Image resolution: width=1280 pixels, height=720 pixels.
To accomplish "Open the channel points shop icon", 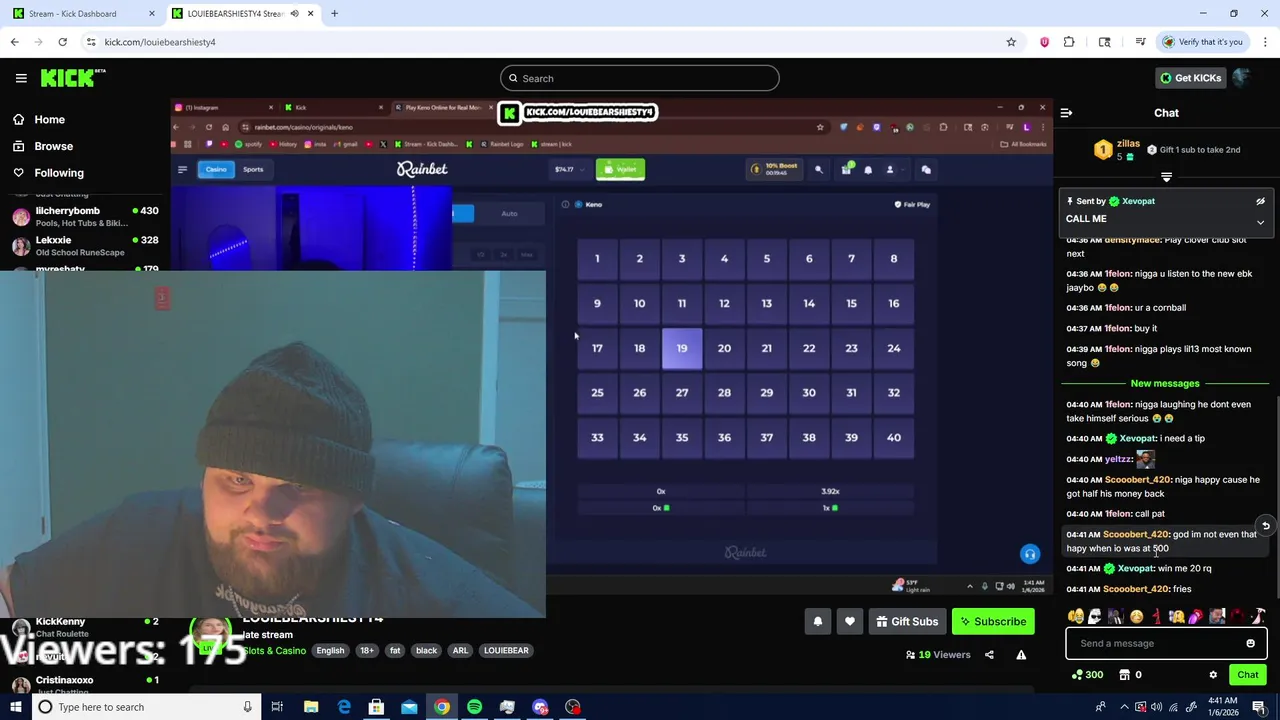I will (x=1124, y=675).
